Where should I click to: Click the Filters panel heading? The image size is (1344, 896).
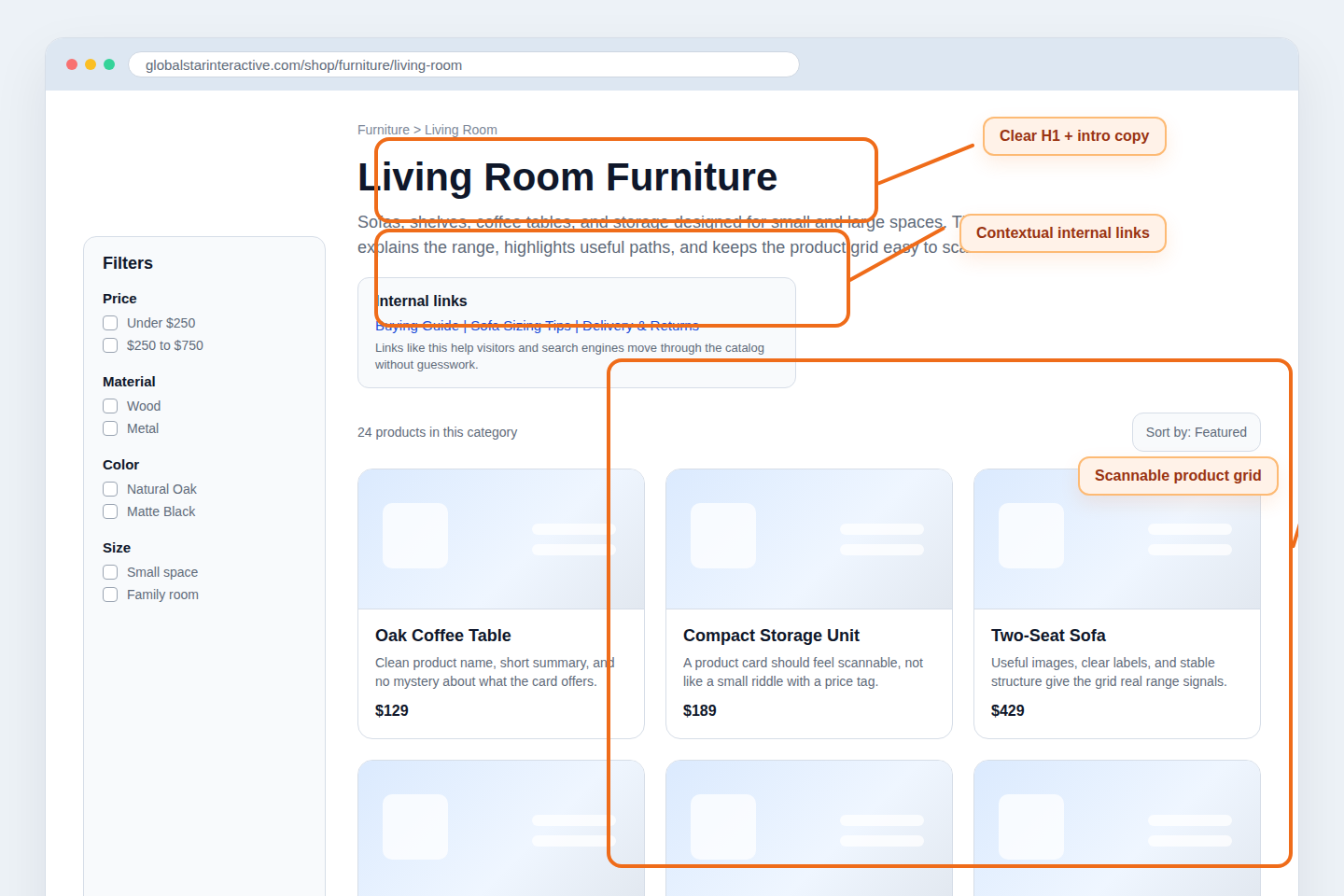[128, 263]
